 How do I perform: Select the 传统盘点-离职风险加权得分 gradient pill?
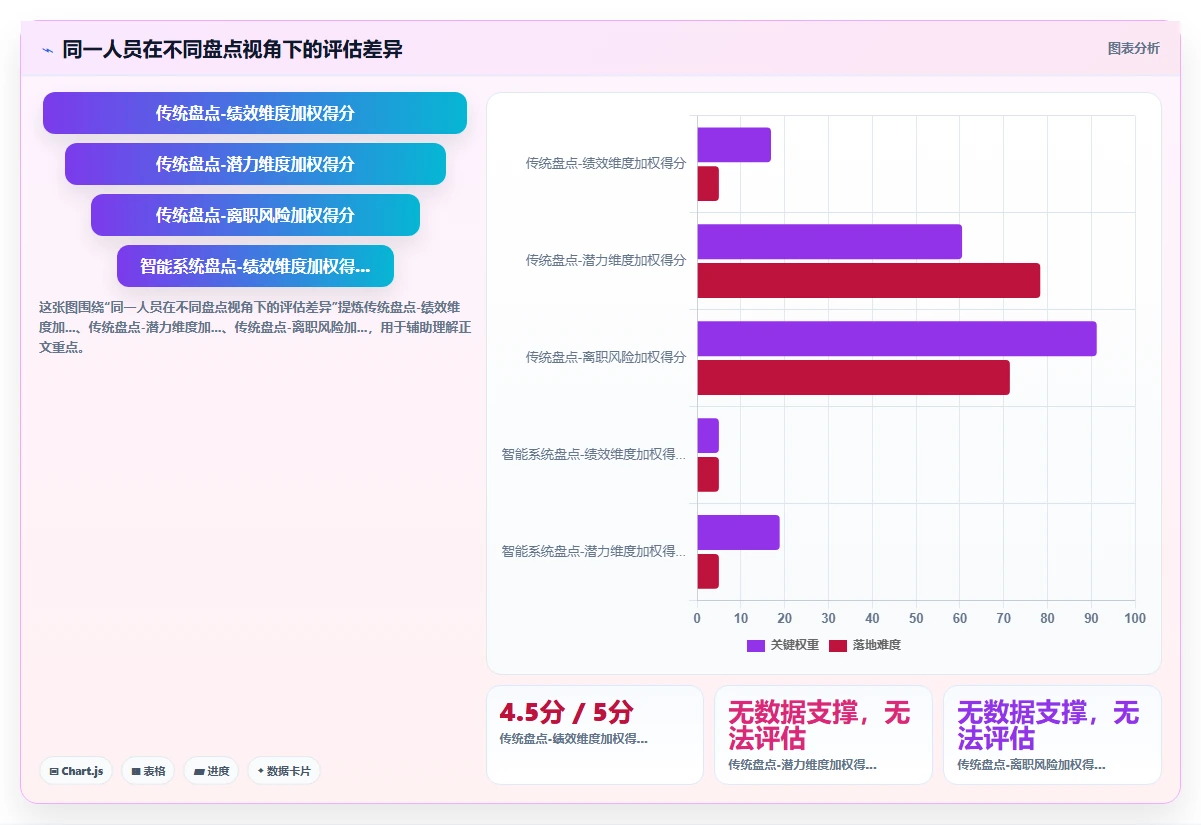[x=255, y=215]
